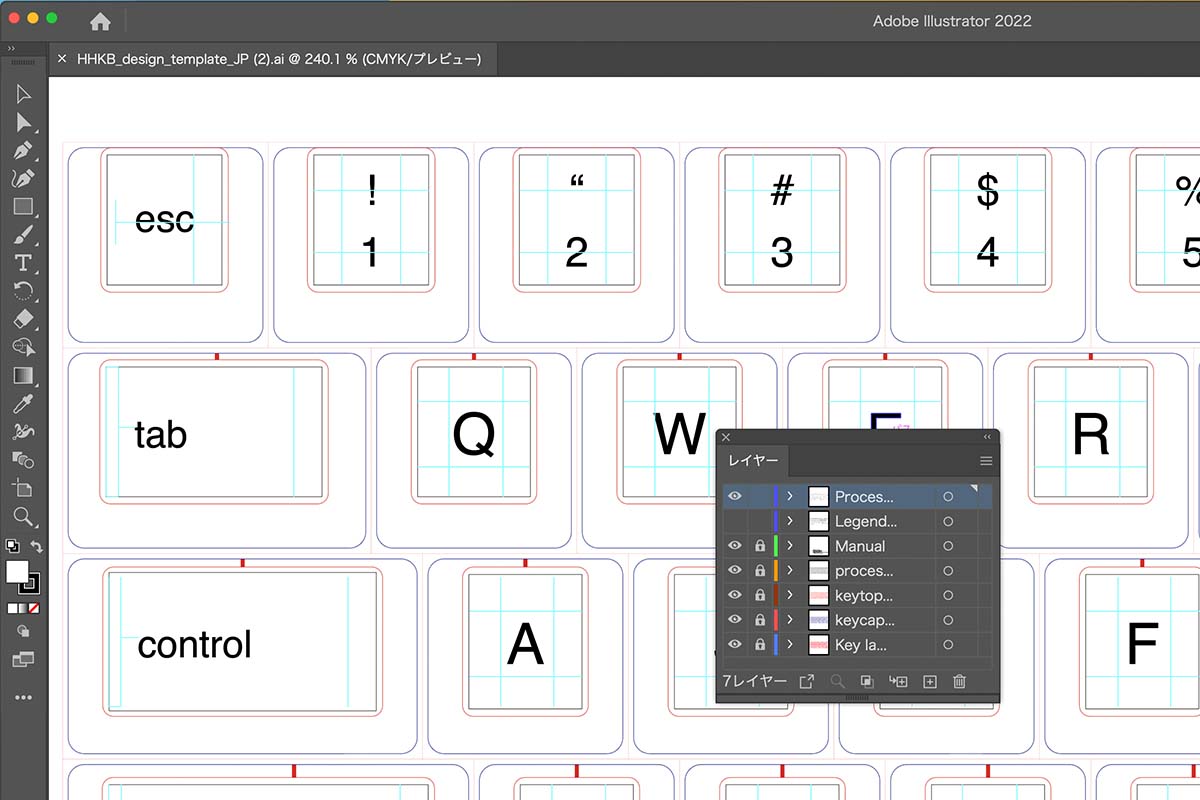Click the レイヤー panel tab

pos(753,461)
